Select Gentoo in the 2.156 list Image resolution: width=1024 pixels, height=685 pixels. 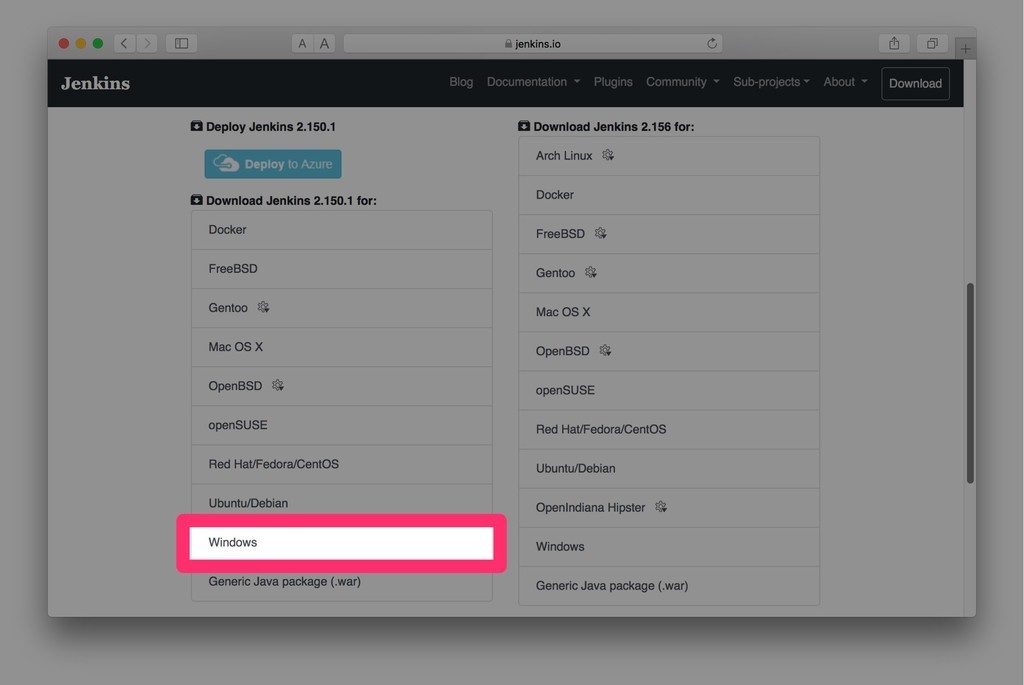(x=669, y=274)
